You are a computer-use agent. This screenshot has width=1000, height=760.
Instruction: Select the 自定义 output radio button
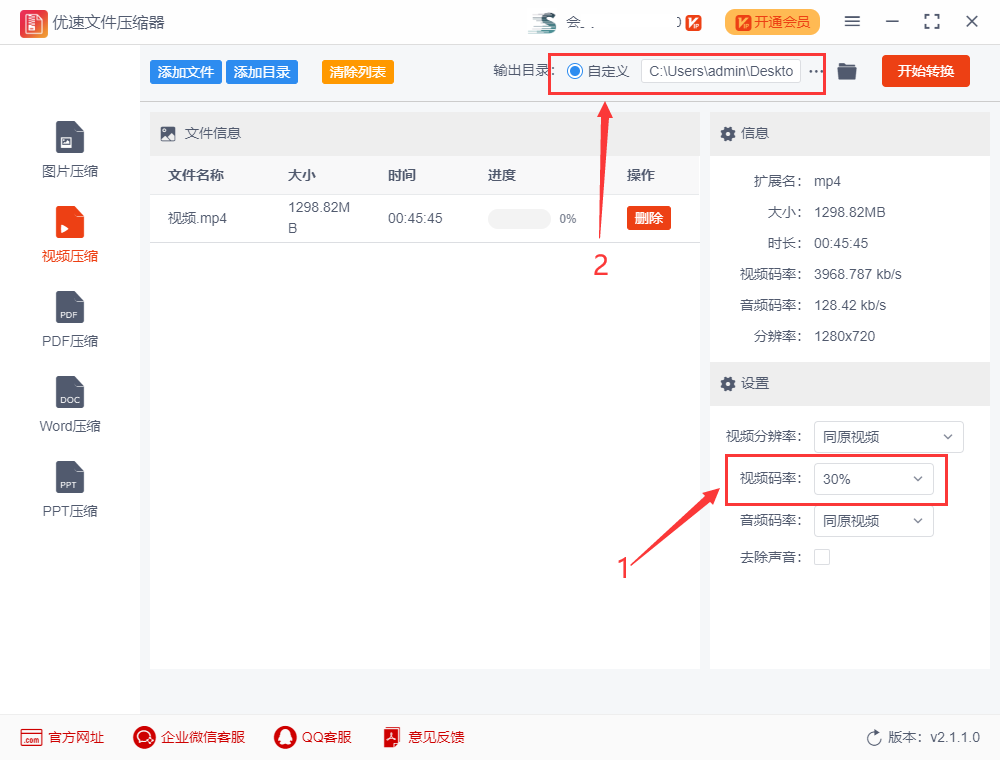click(575, 71)
